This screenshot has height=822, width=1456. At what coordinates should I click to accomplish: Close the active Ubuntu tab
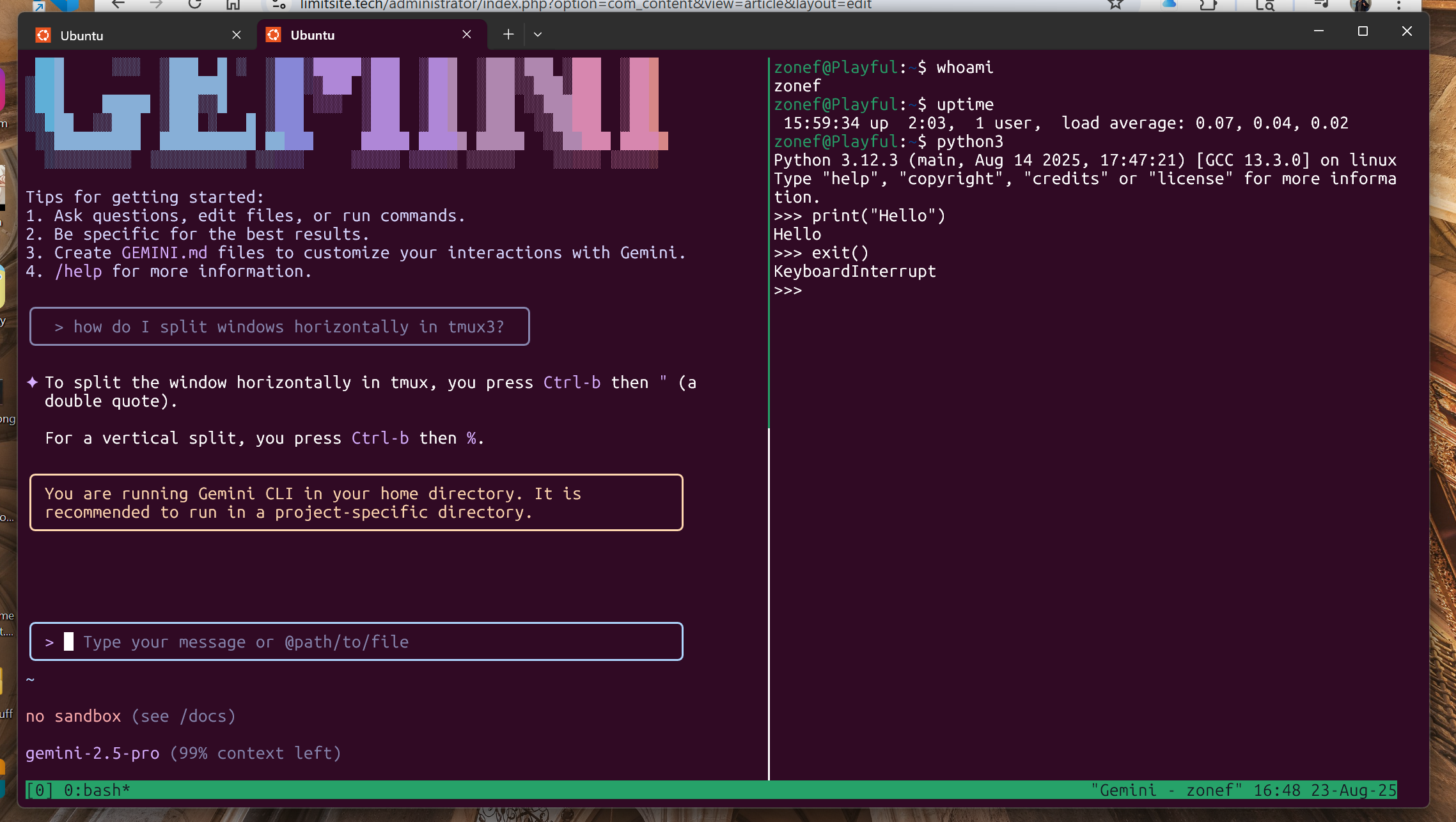(467, 35)
